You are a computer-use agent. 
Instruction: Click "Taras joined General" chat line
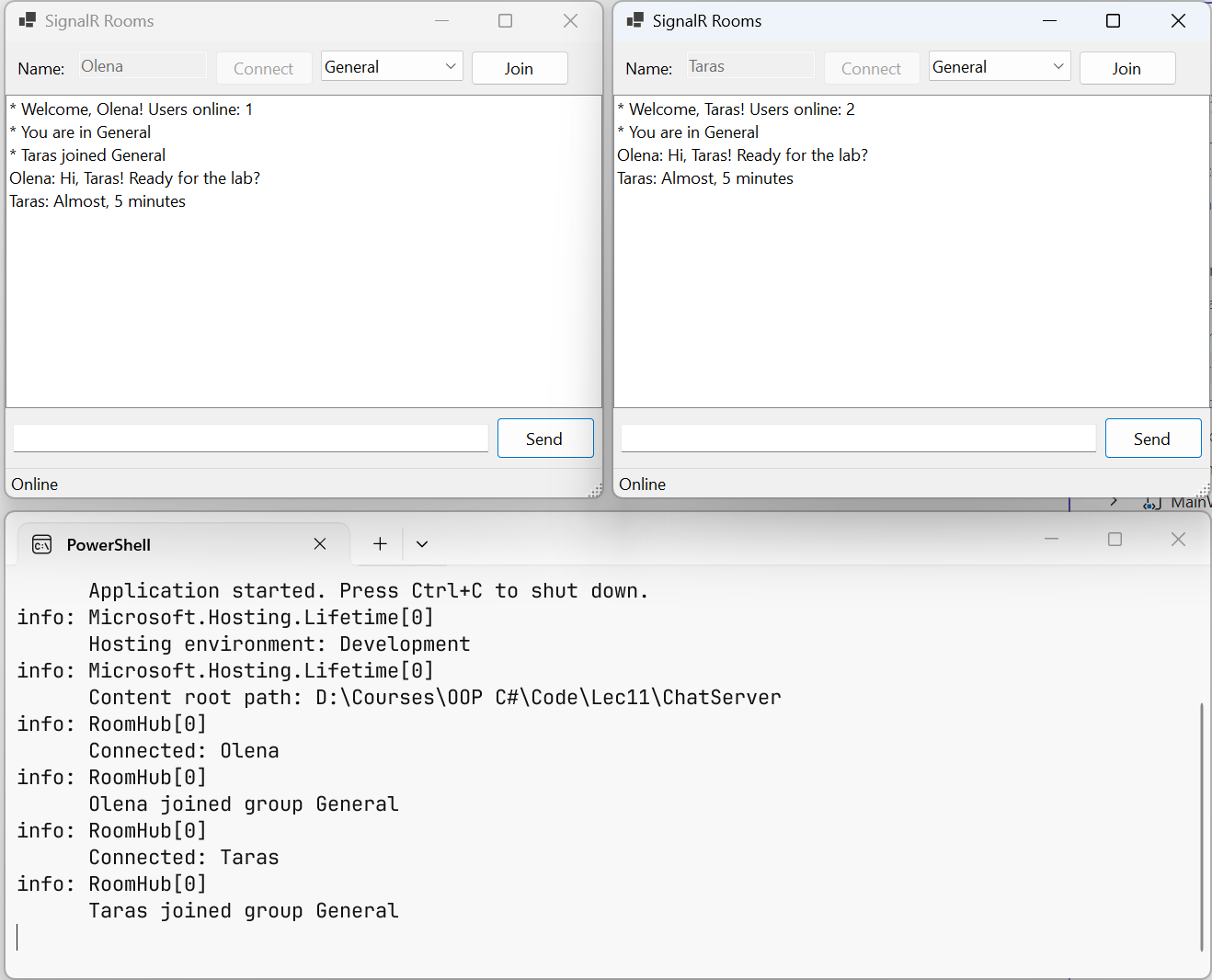(x=87, y=155)
